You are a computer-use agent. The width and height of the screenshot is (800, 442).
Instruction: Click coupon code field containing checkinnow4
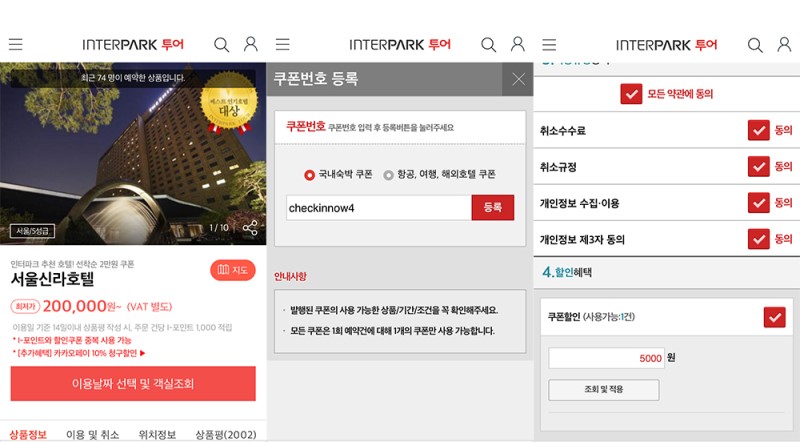click(x=379, y=208)
